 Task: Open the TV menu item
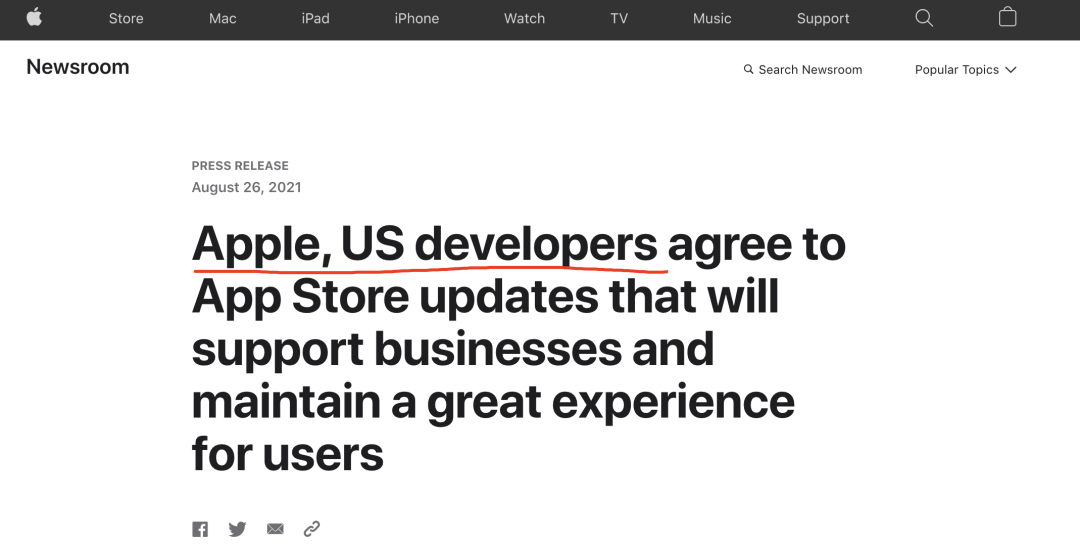point(619,19)
